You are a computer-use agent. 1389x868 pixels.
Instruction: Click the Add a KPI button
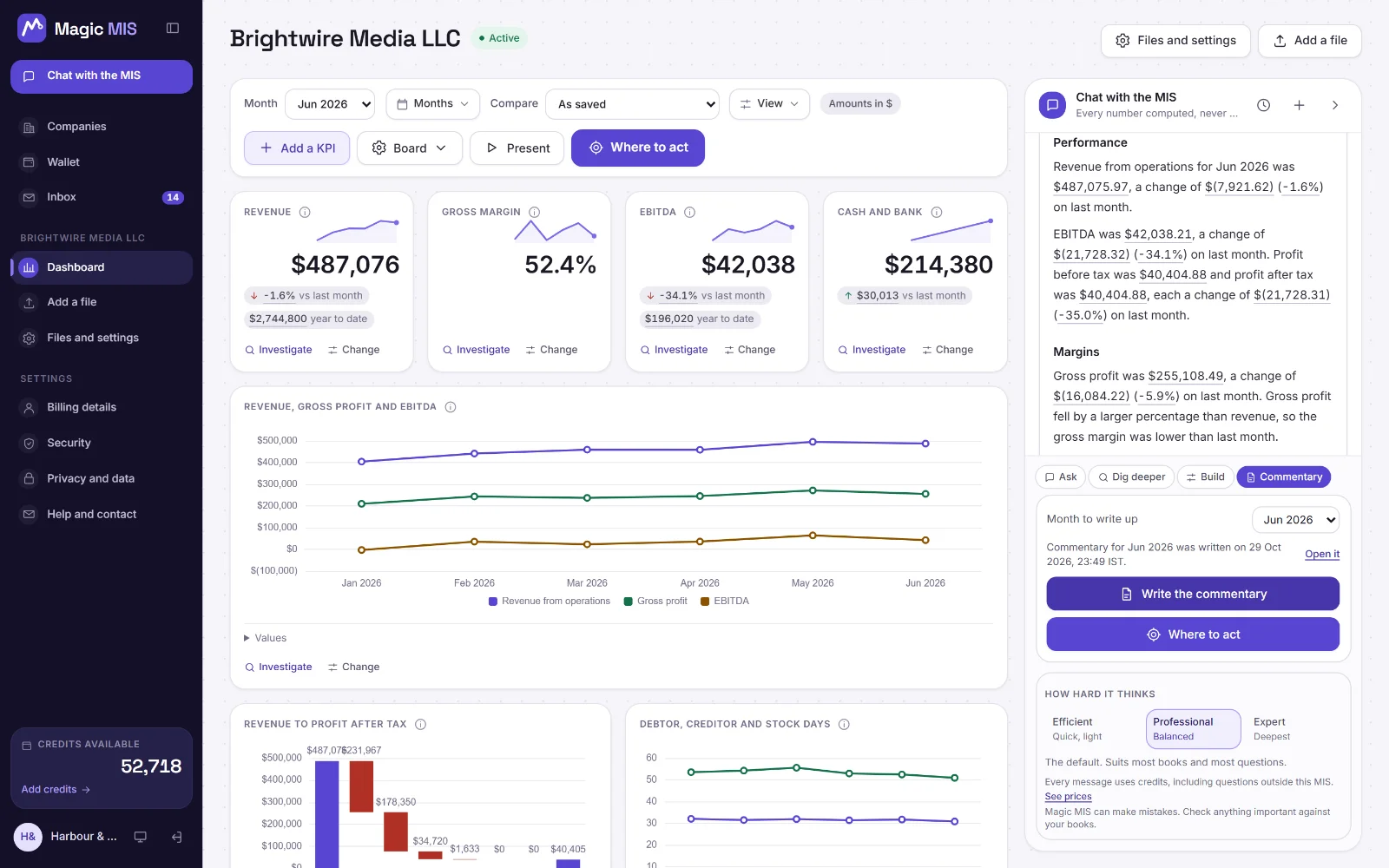coord(297,148)
